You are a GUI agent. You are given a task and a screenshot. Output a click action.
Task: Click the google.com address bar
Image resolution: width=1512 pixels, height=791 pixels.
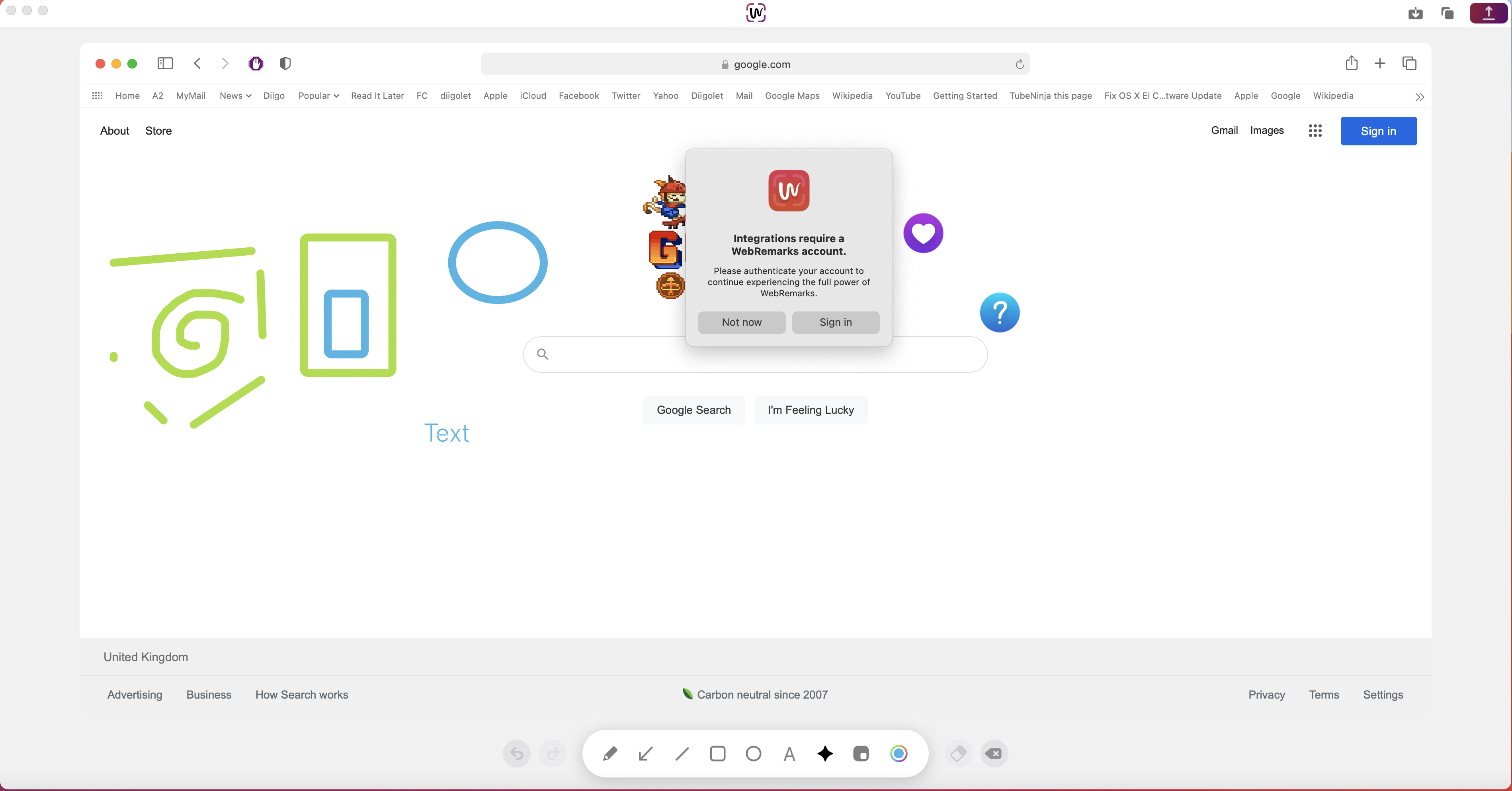tap(756, 64)
